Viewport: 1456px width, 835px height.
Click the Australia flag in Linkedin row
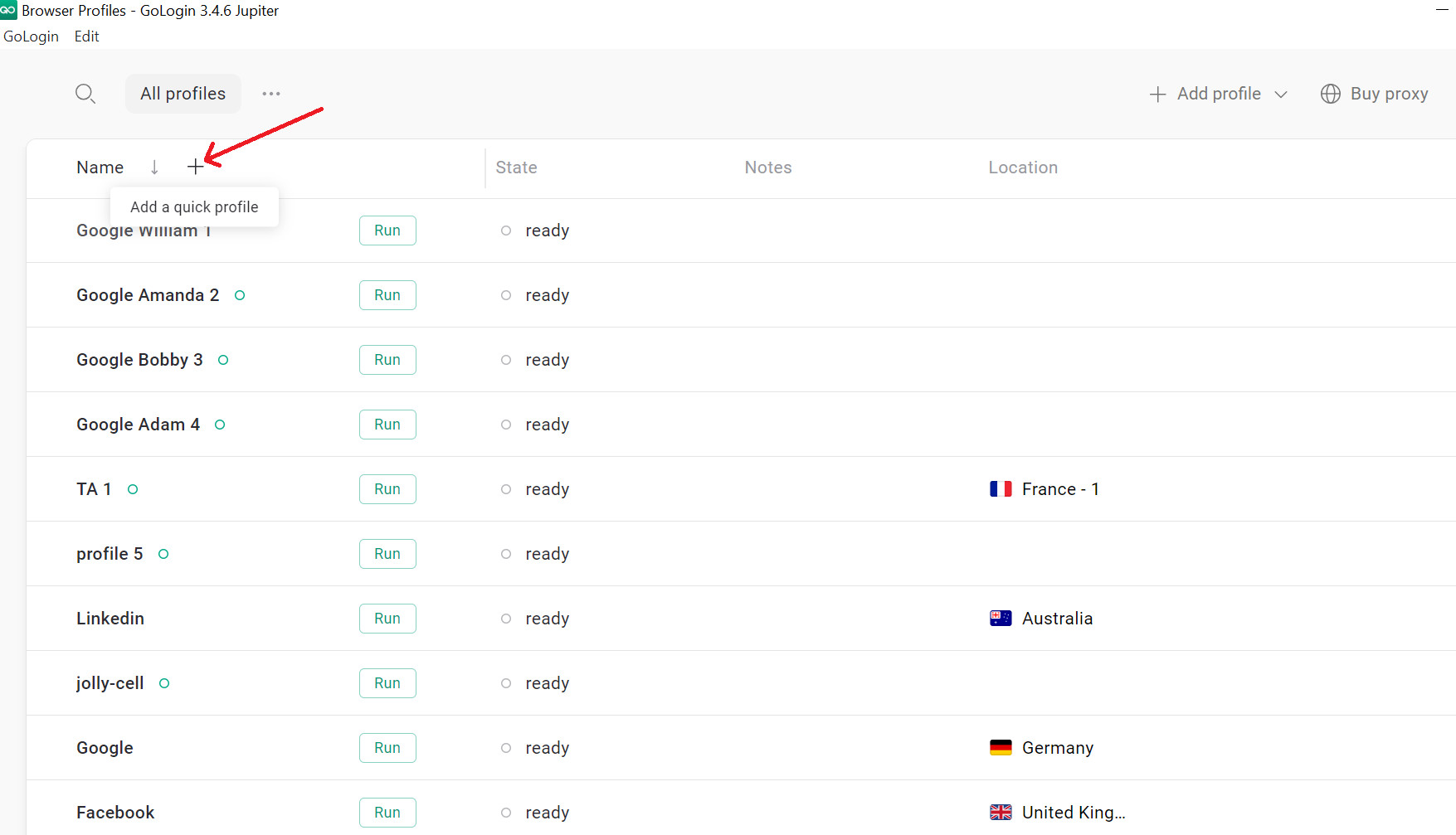[x=1001, y=619]
